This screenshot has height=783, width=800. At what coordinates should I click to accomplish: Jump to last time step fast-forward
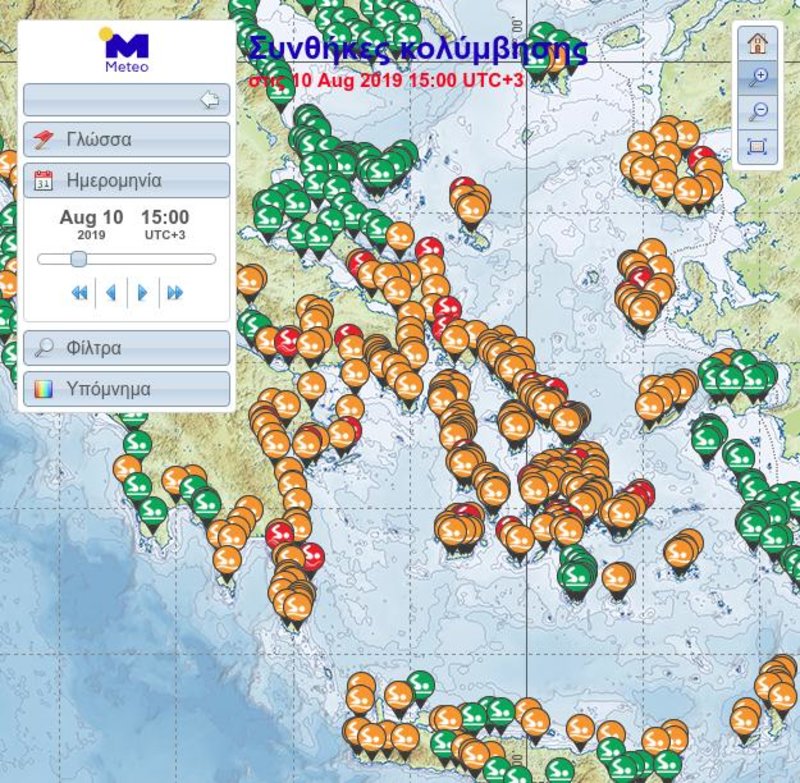(x=174, y=293)
